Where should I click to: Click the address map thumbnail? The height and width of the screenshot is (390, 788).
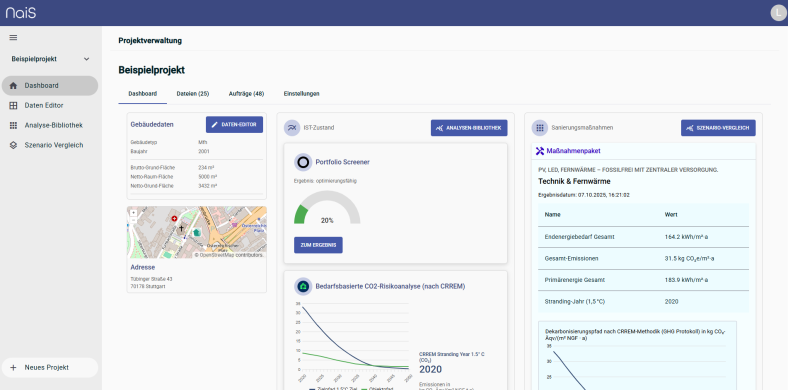tap(196, 232)
